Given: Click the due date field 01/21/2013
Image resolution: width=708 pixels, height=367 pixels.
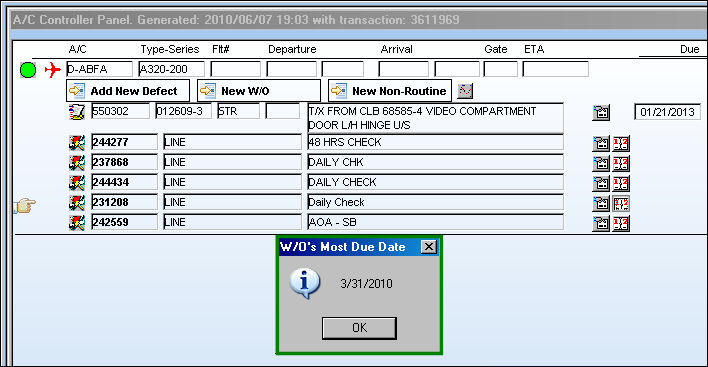Looking at the screenshot, I should [667, 112].
